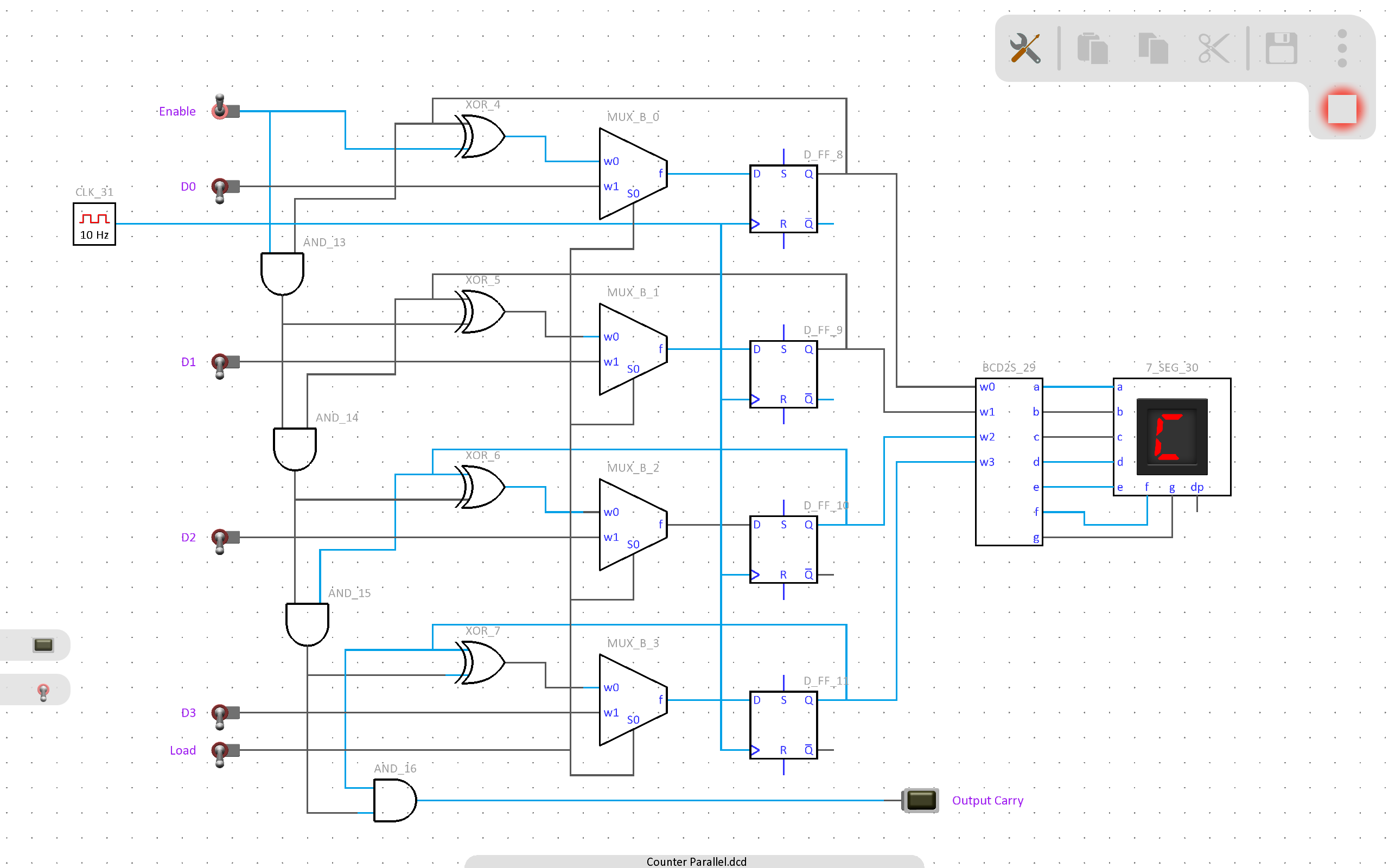Select the CLK_31 10 Hz clock component
The image size is (1389, 868).
pyautogui.click(x=94, y=224)
